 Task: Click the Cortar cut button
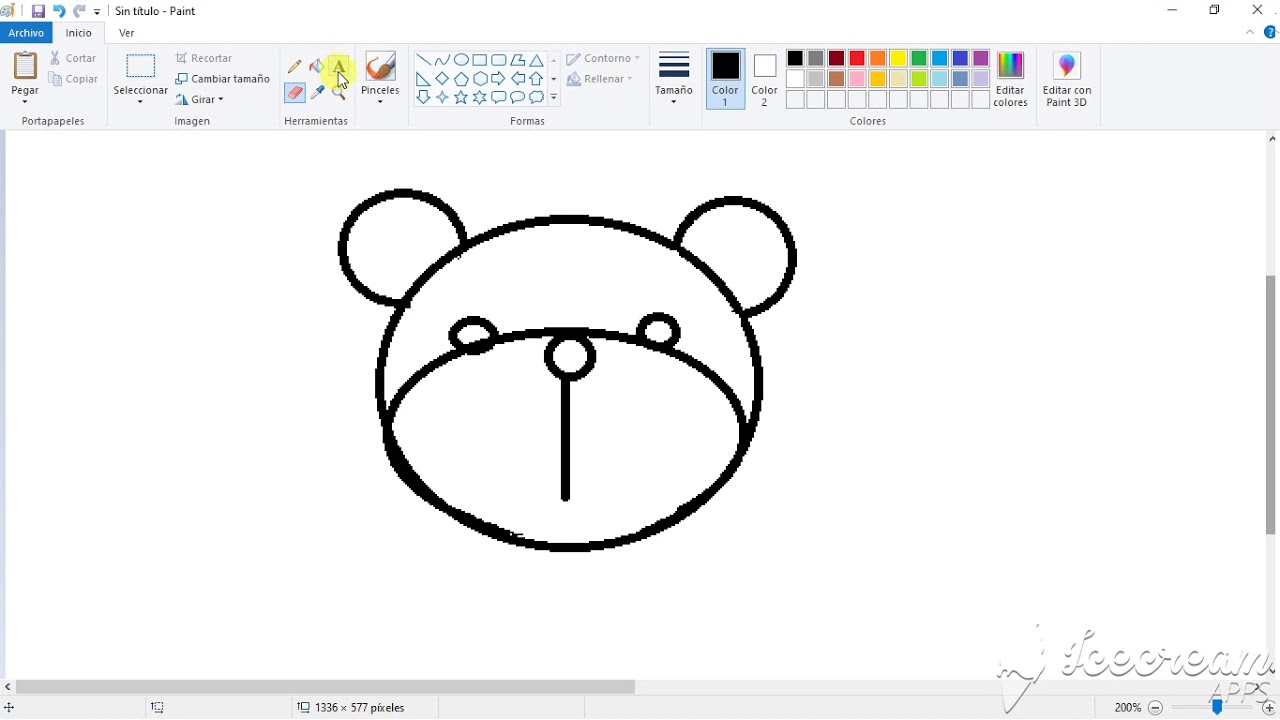point(74,58)
